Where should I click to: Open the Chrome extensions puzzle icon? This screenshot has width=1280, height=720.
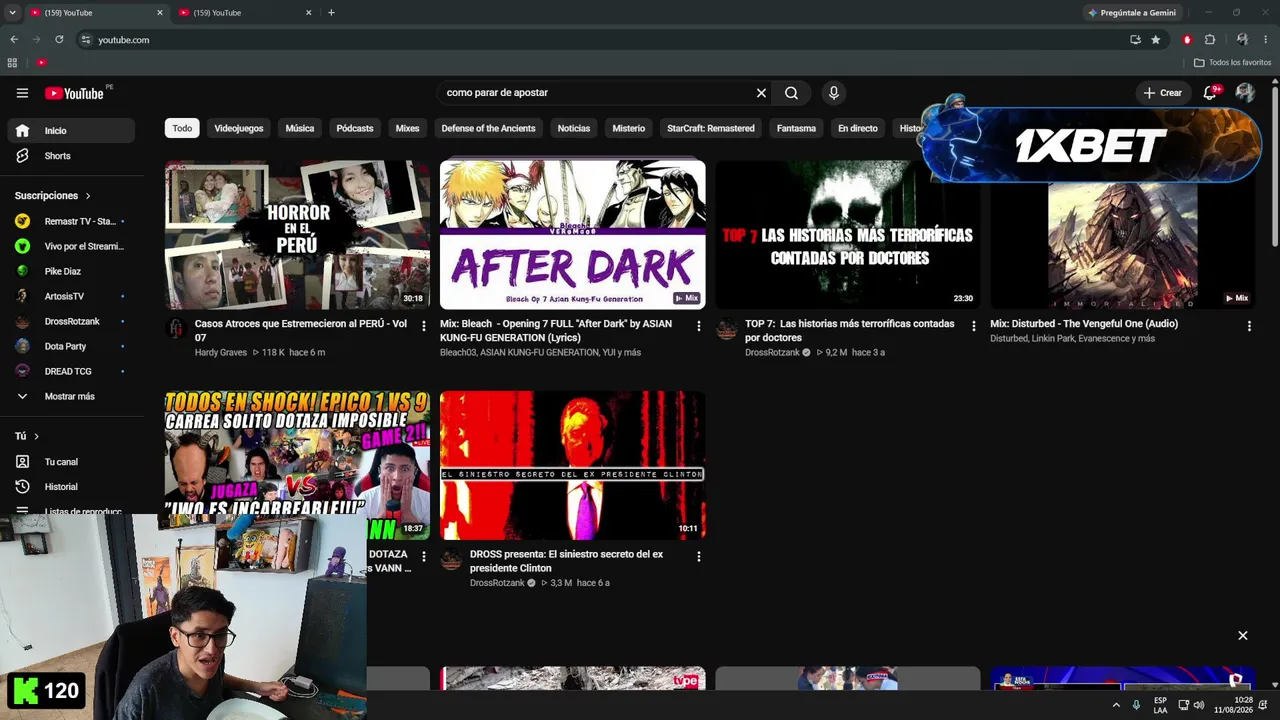click(1210, 40)
